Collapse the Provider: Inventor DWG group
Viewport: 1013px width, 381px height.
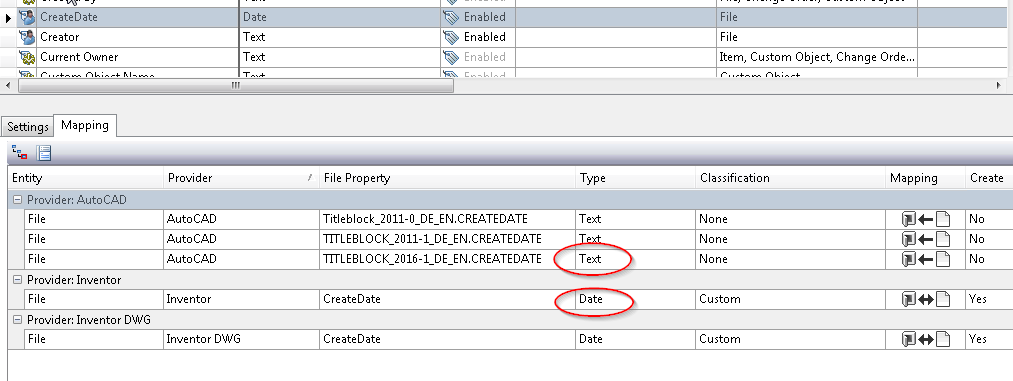17,320
